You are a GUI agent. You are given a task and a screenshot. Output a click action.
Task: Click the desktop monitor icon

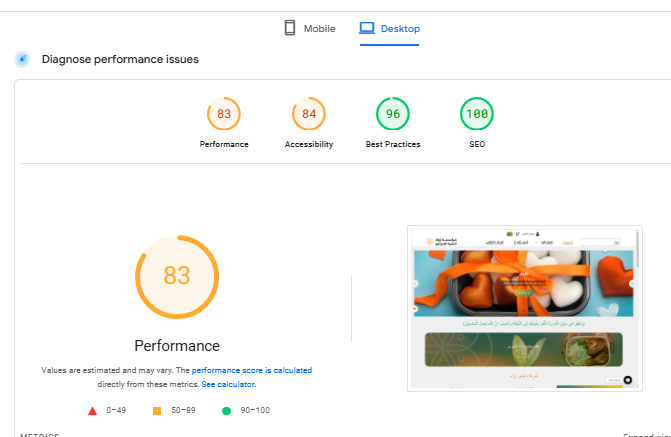tap(367, 29)
